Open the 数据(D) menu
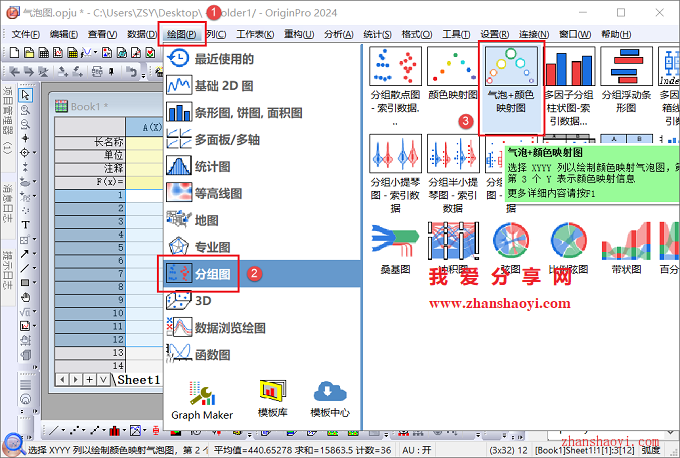680x458 pixels. coord(141,34)
